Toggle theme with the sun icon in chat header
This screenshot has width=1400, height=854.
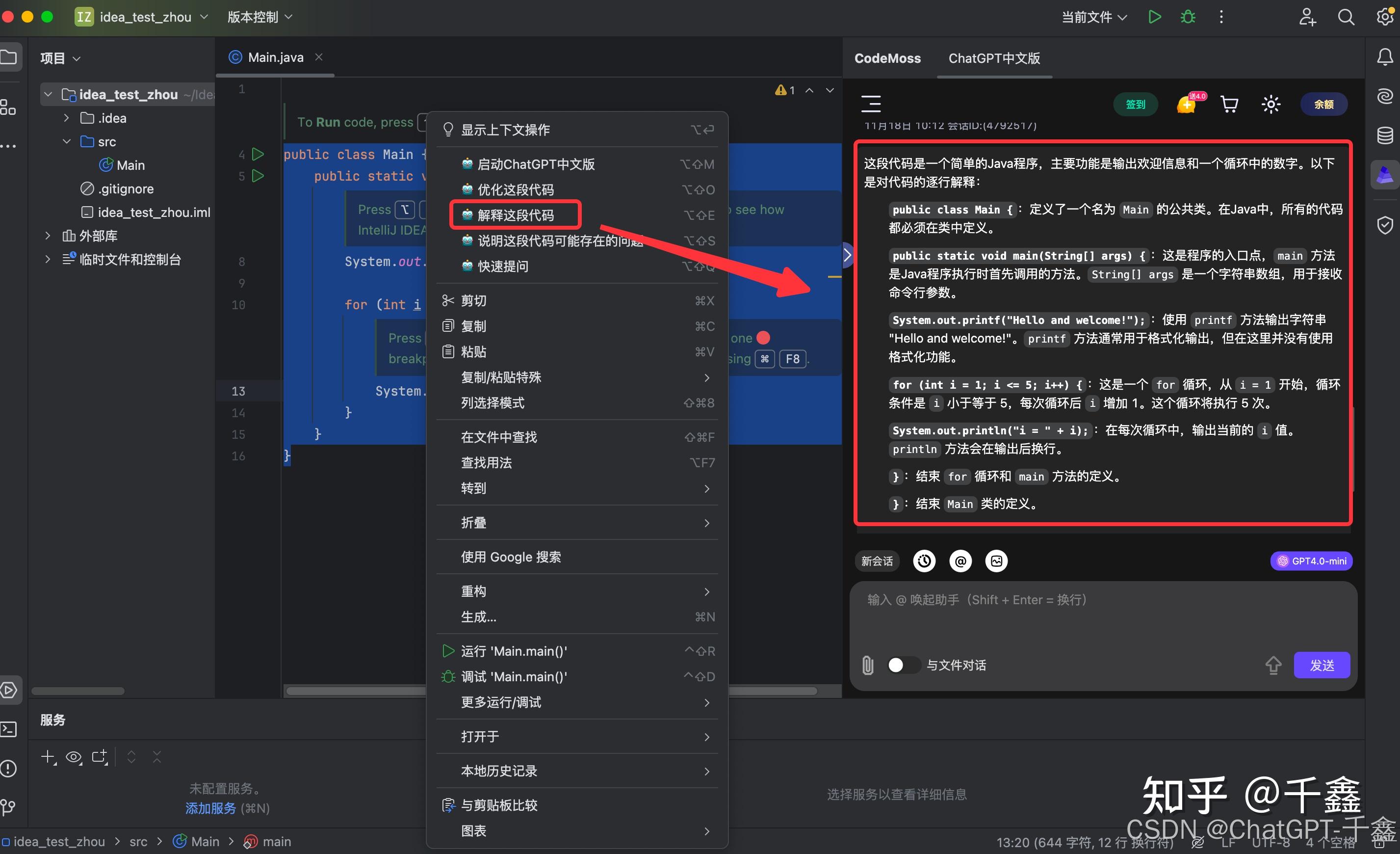[1270, 104]
